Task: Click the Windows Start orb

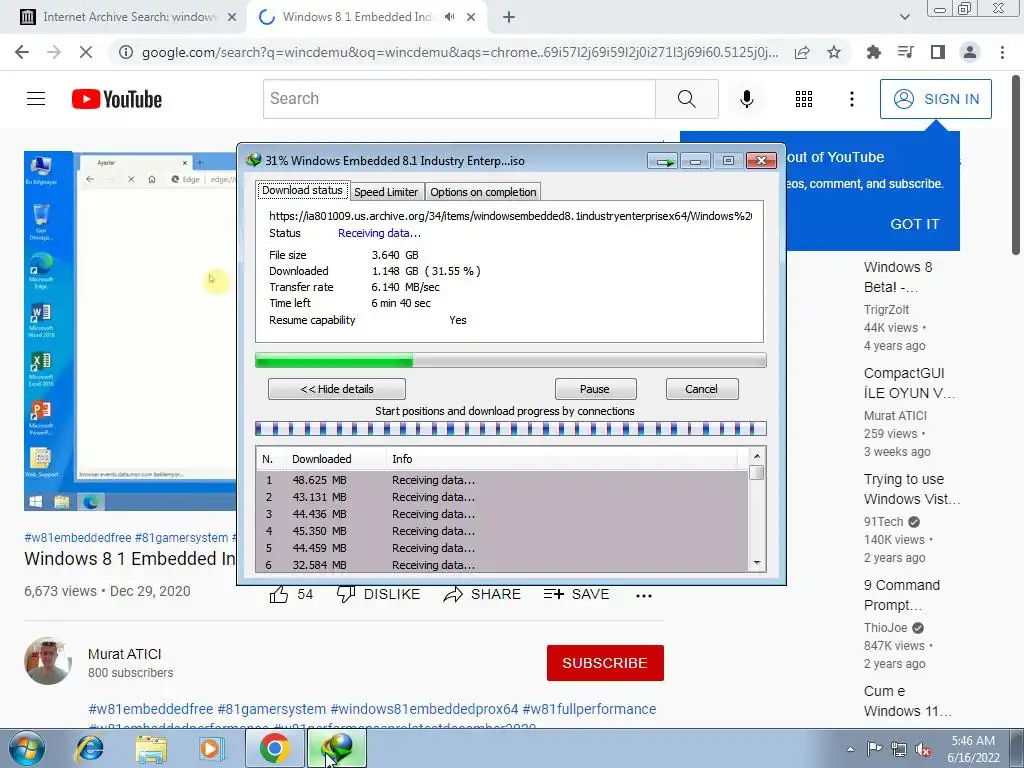Action: (27, 749)
